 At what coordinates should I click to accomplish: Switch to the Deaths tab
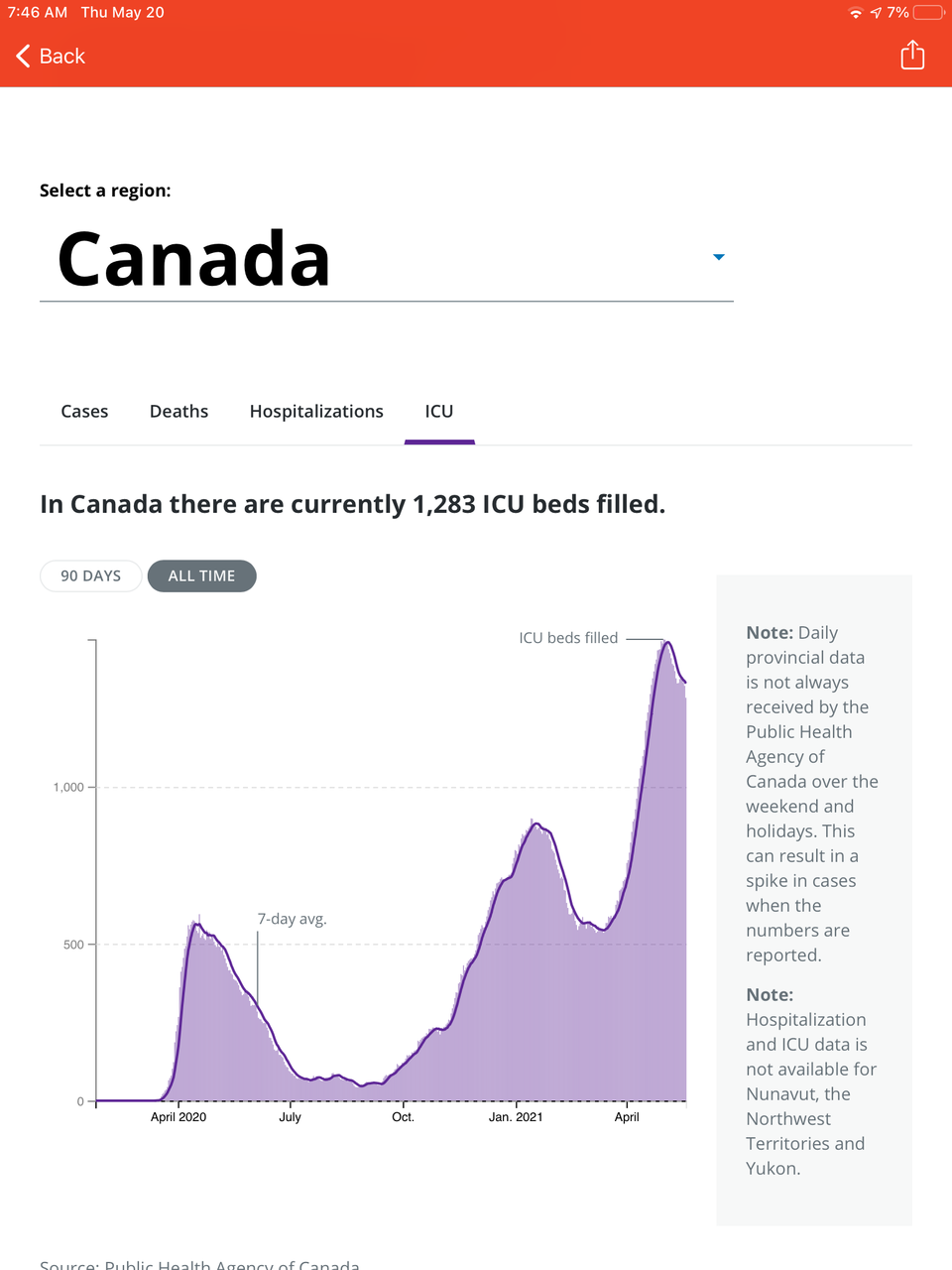click(178, 411)
